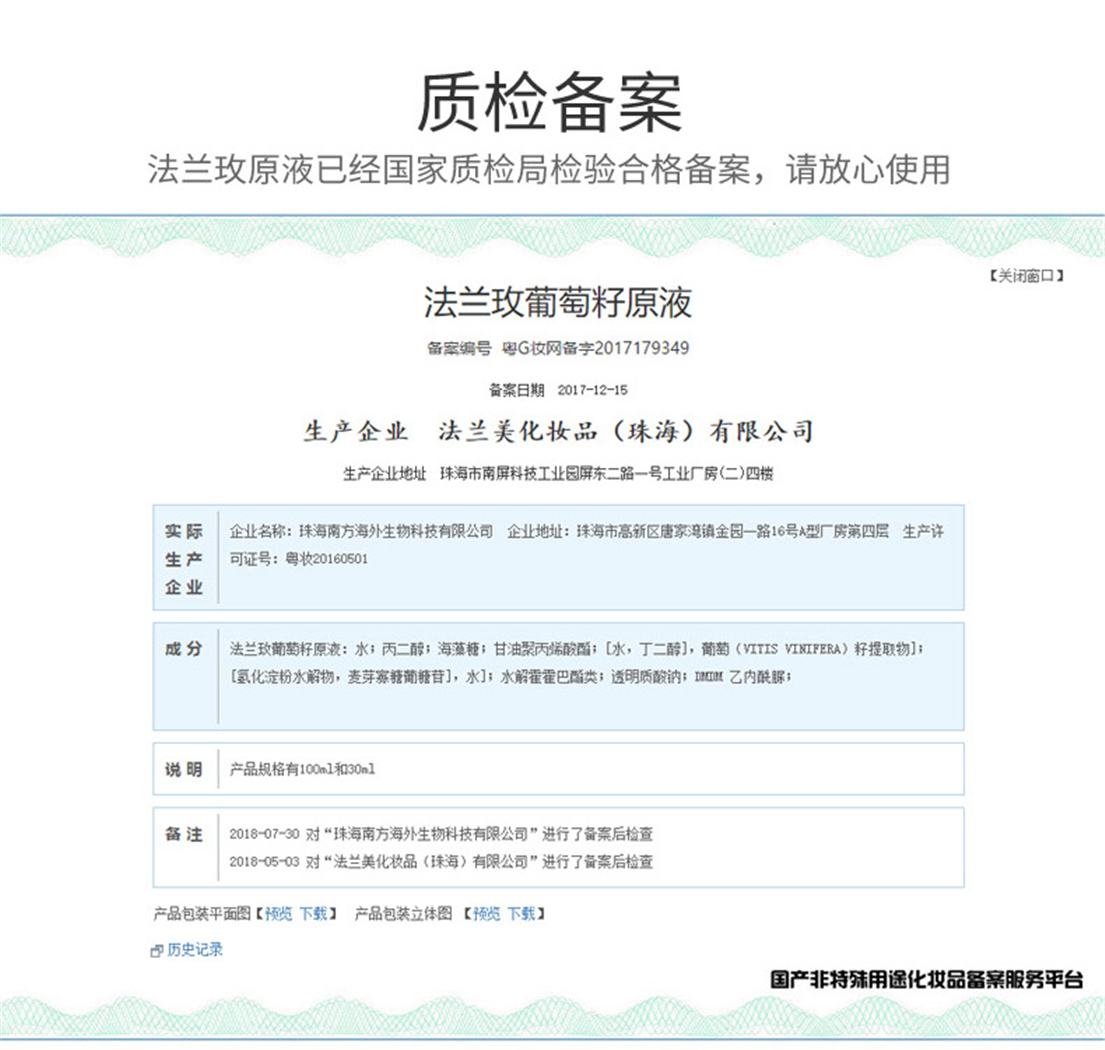Click the 国产非特殊用途化妆品备案服务平台 footer text
This screenshot has width=1105, height=1050.
click(x=926, y=980)
